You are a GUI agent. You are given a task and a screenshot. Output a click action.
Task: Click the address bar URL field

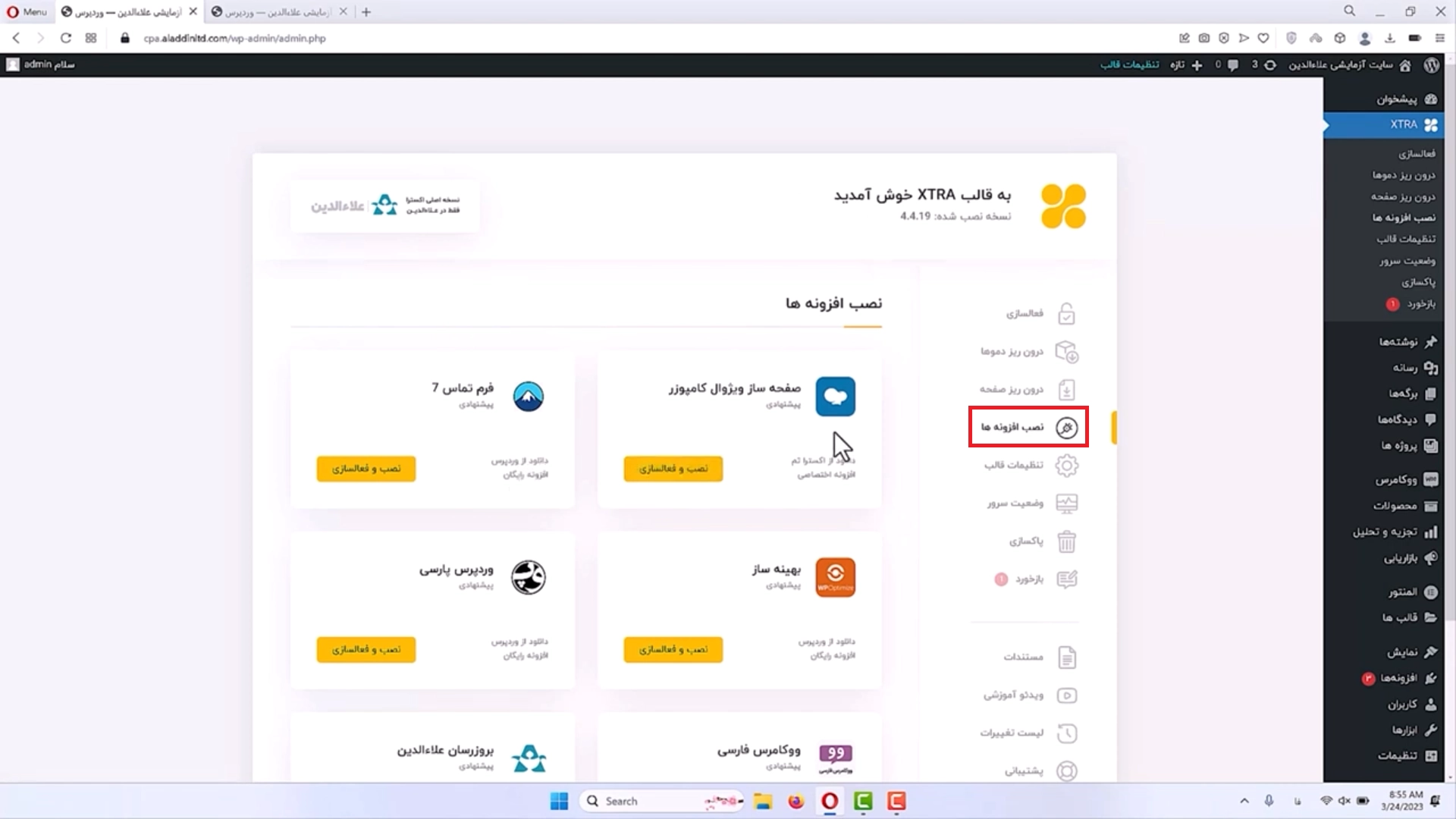pos(235,38)
